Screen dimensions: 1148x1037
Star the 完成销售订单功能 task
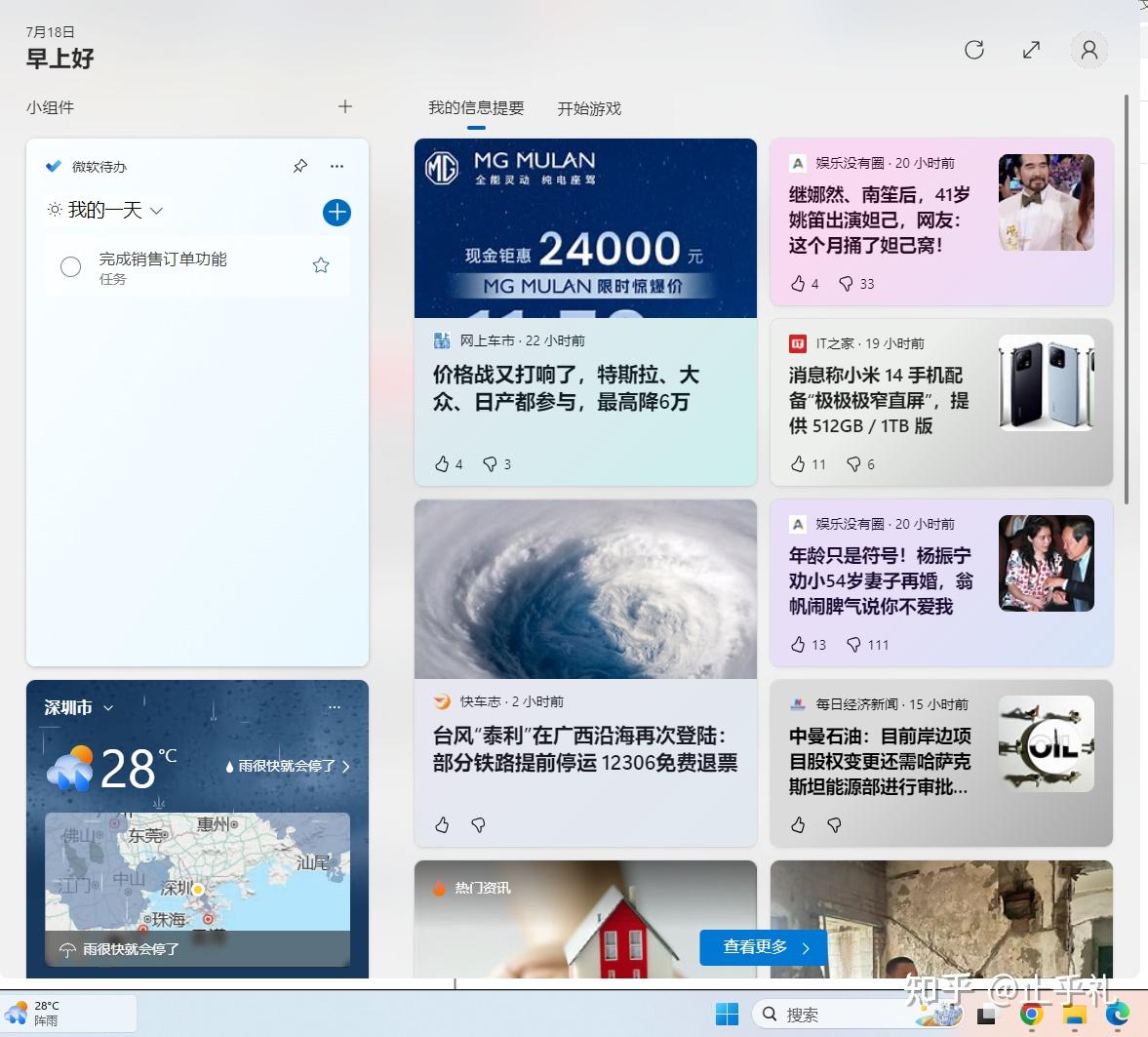point(321,265)
